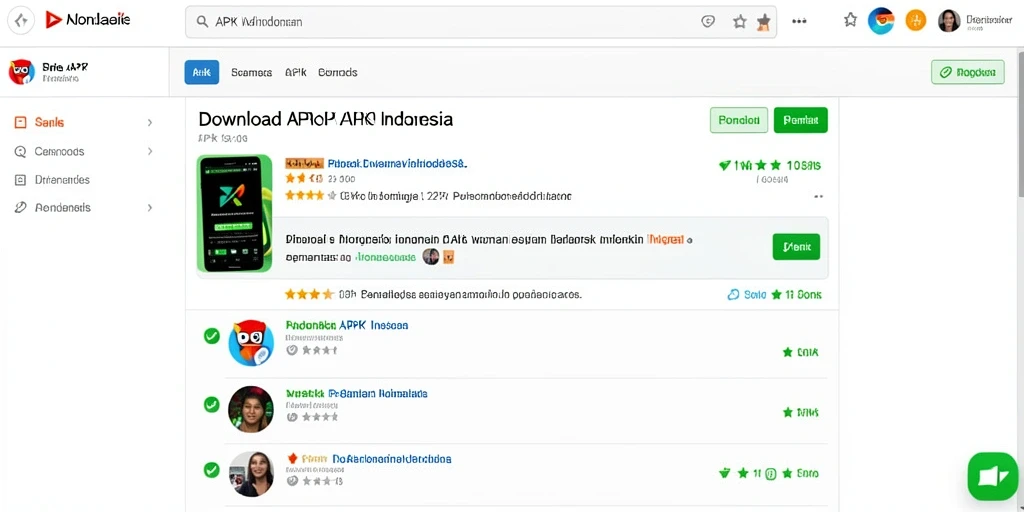Click the green link text under promo banner

385,257
